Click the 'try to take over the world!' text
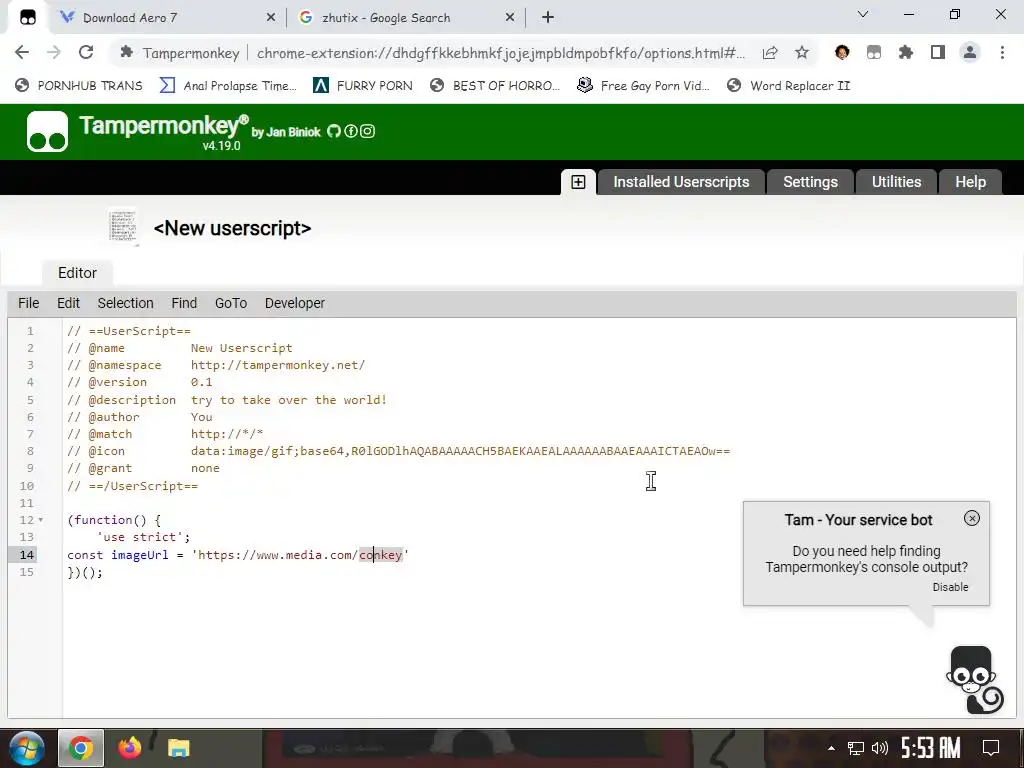Viewport: 1024px width, 768px height. click(x=289, y=400)
